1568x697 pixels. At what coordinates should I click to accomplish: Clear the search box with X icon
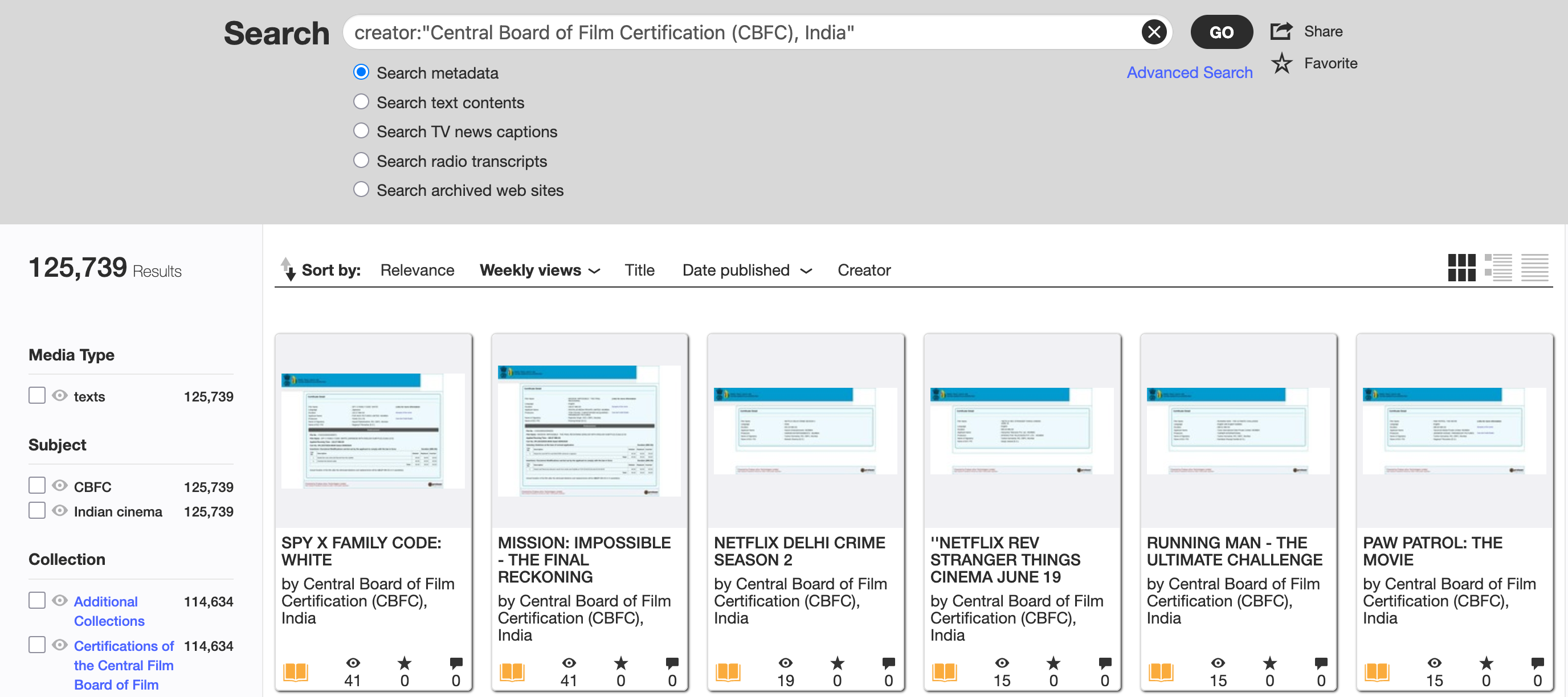click(x=1153, y=32)
